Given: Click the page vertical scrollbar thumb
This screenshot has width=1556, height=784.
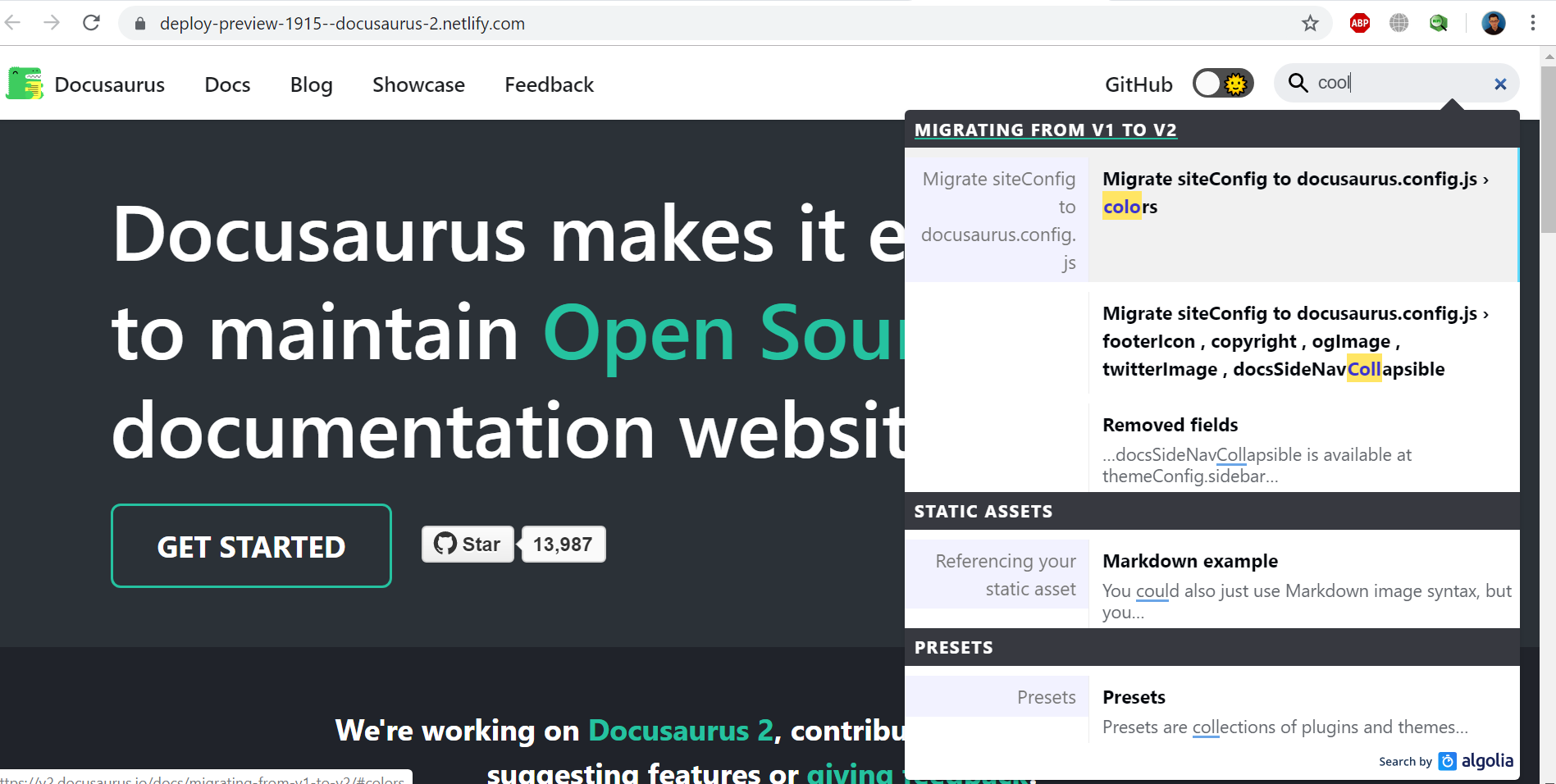Looking at the screenshot, I should coord(1548,148).
